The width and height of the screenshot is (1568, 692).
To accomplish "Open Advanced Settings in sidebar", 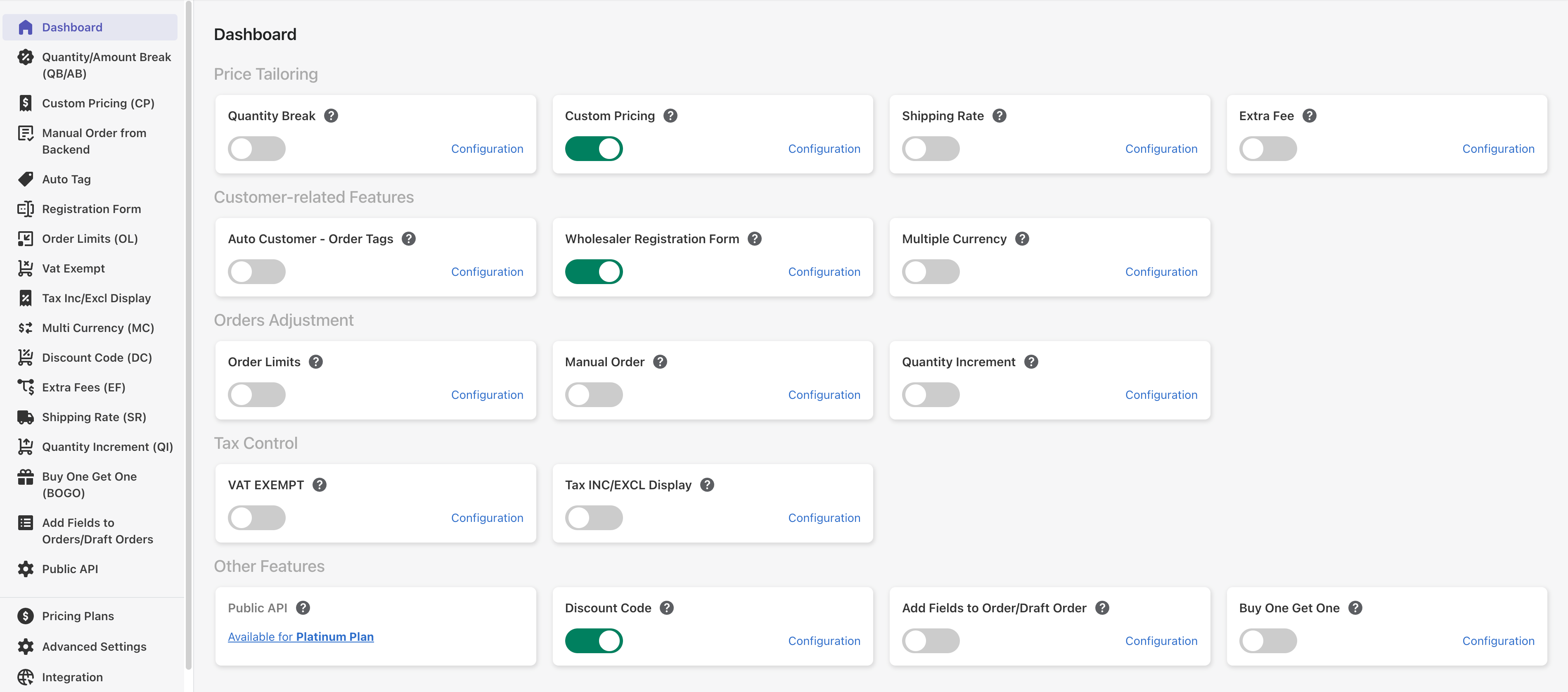I will [90, 647].
